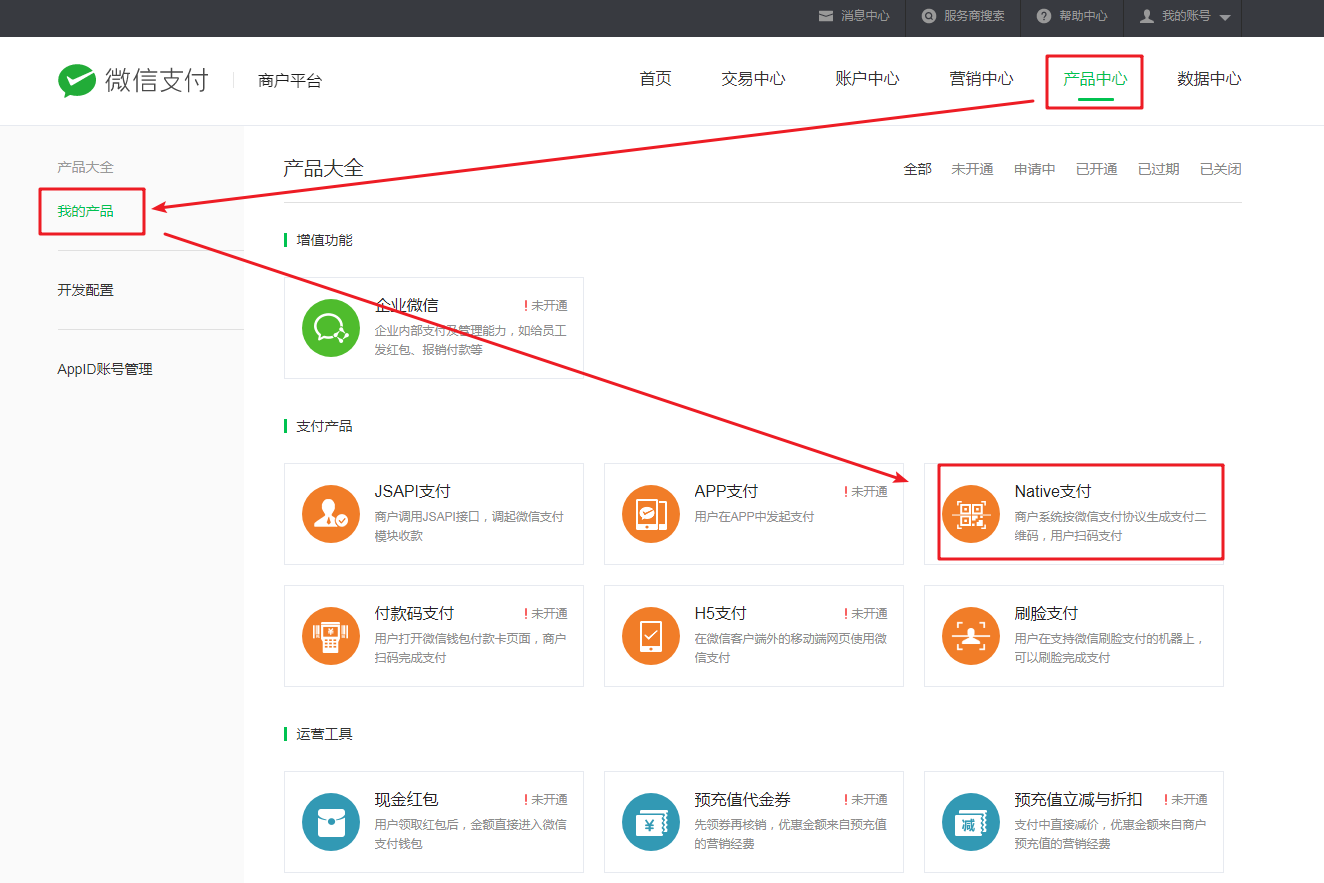Click the 预充值立减与折扣 discount icon
Viewport: 1324px width, 883px height.
[x=971, y=822]
